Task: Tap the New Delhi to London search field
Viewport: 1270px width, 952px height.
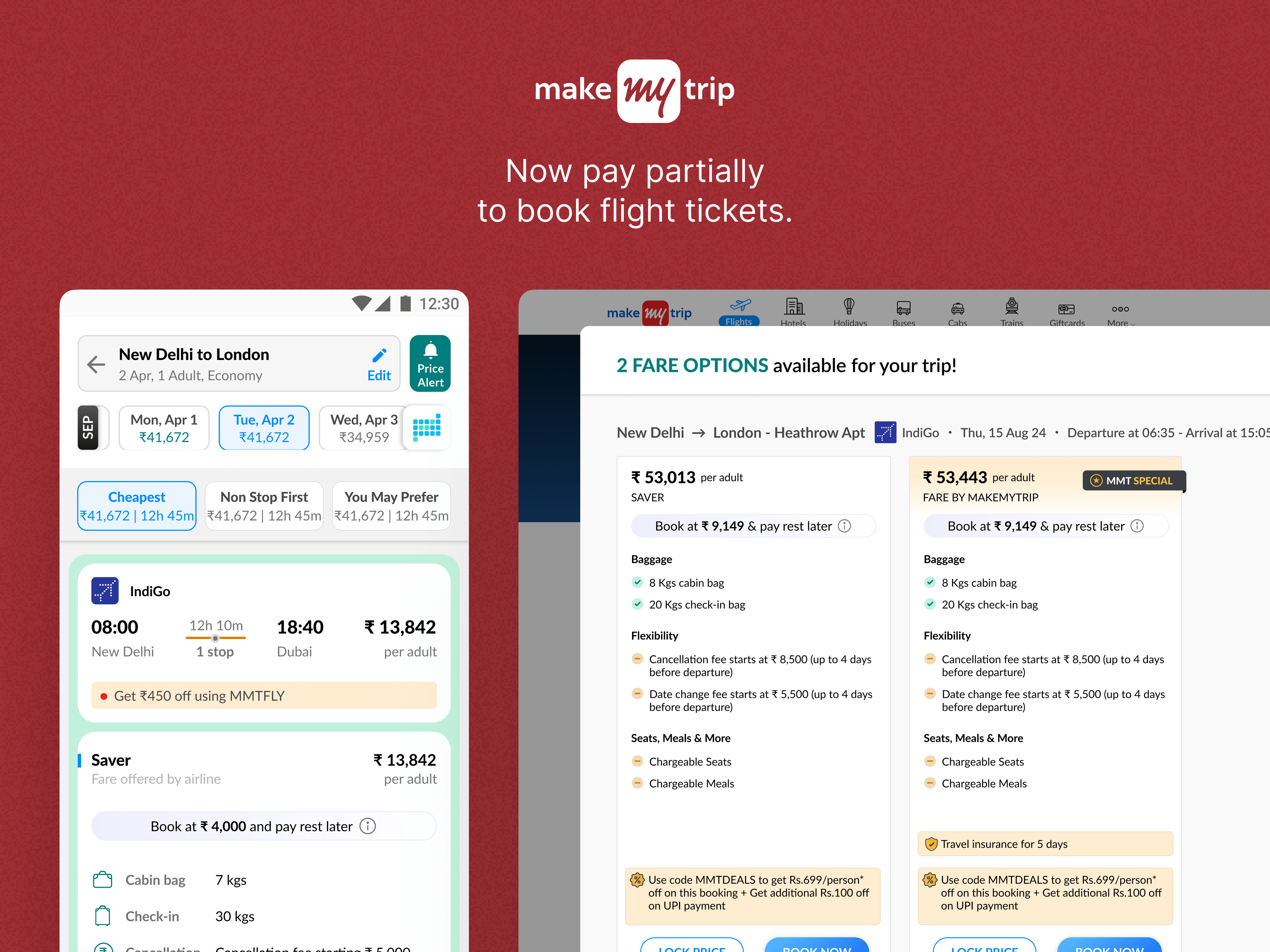Action: tap(239, 364)
